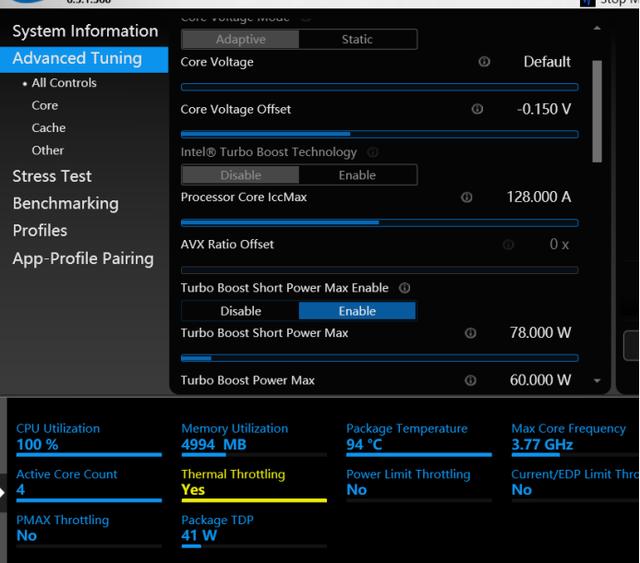Click the Active Core Count monitor

tap(89, 485)
